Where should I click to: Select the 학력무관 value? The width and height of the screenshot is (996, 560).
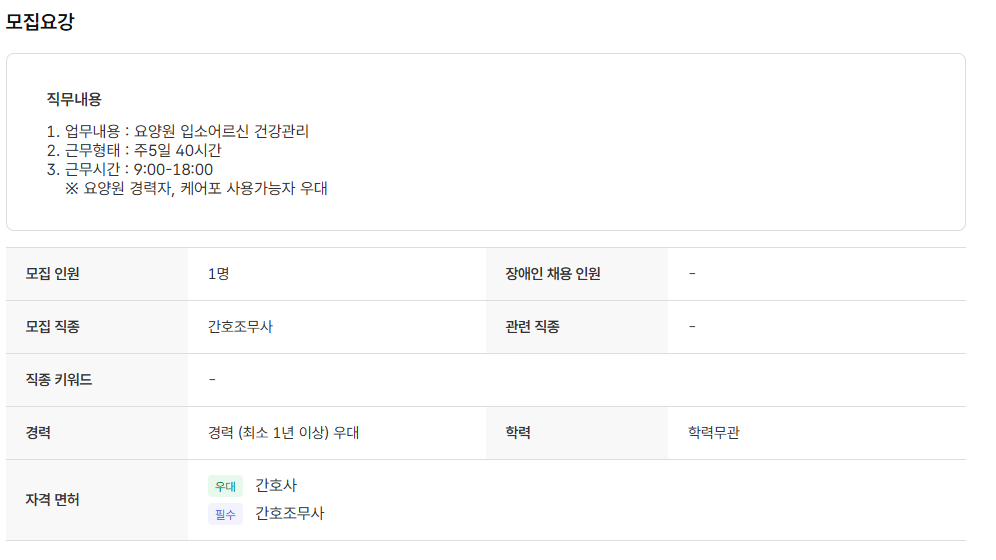(714, 433)
